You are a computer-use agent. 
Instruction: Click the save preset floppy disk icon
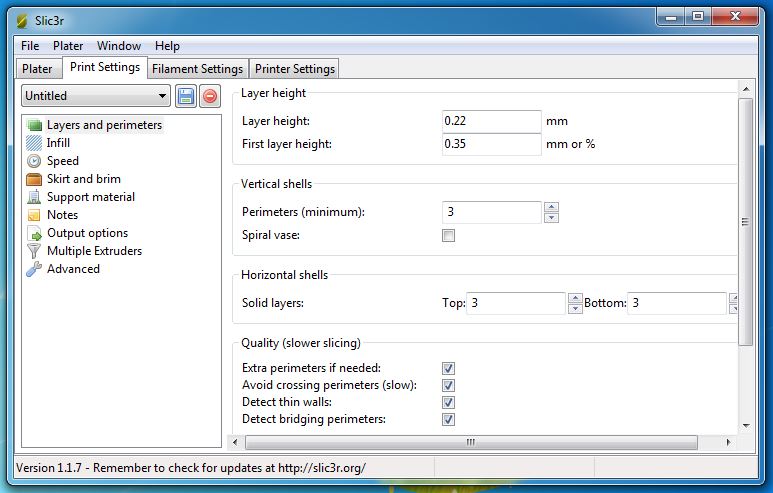(185, 96)
